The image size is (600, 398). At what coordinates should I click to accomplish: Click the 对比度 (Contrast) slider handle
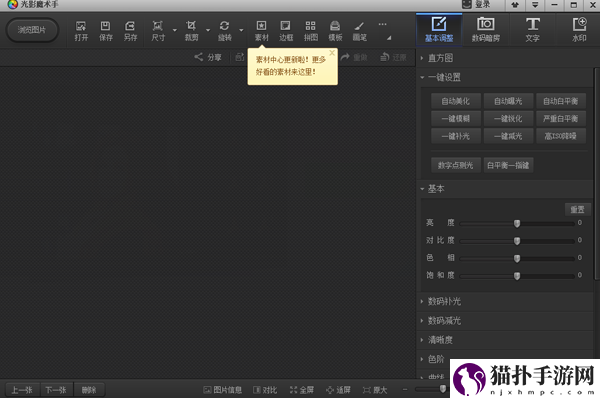click(517, 241)
